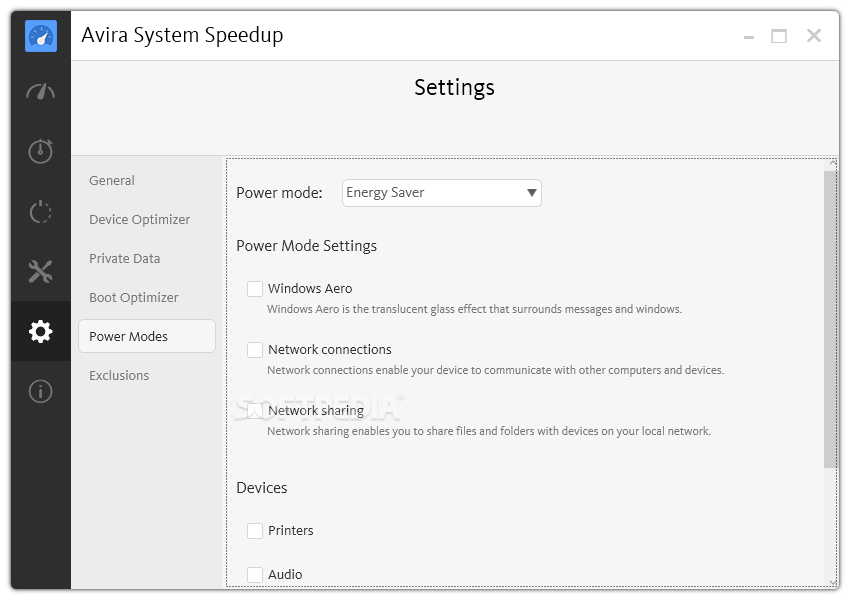Open the speedometer status sidebar icon
The image size is (850, 600).
[x=41, y=92]
